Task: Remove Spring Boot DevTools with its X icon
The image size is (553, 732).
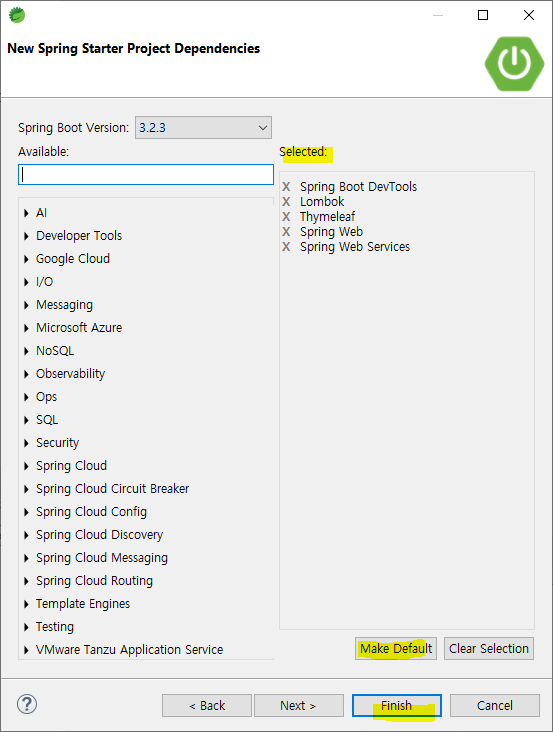Action: [x=286, y=187]
